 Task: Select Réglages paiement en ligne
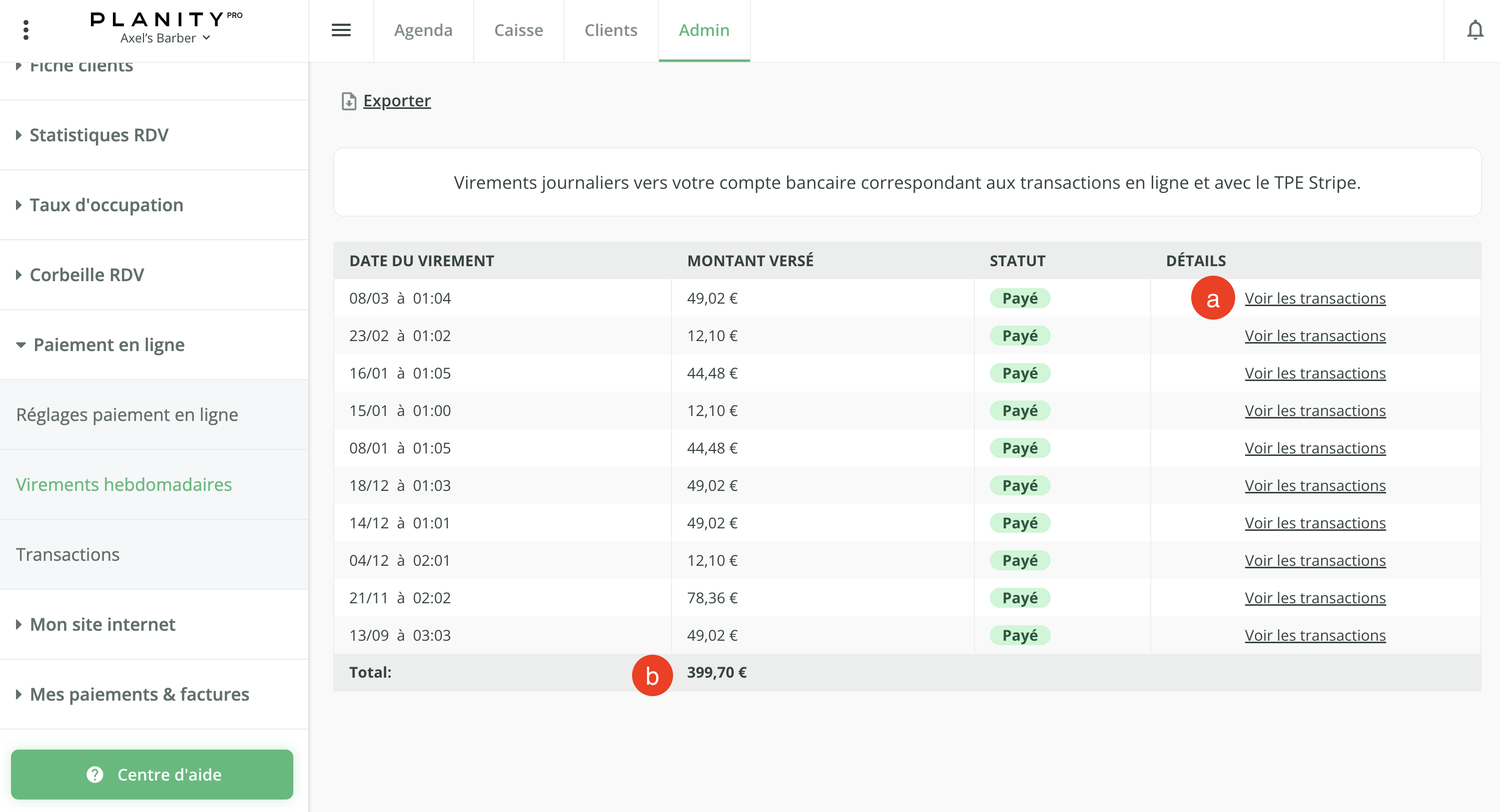tap(127, 414)
